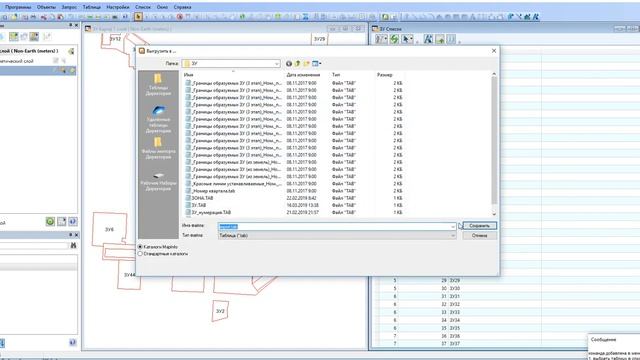640x360 pixels.
Task: Click the layer settings icon beside Non-Earth layer
Action: tap(71, 51)
